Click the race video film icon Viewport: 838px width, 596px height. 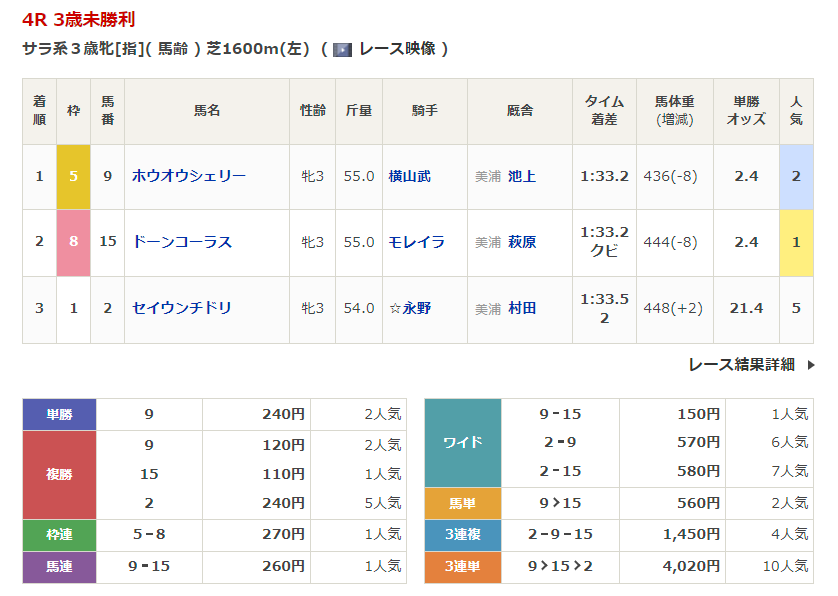tap(342, 49)
